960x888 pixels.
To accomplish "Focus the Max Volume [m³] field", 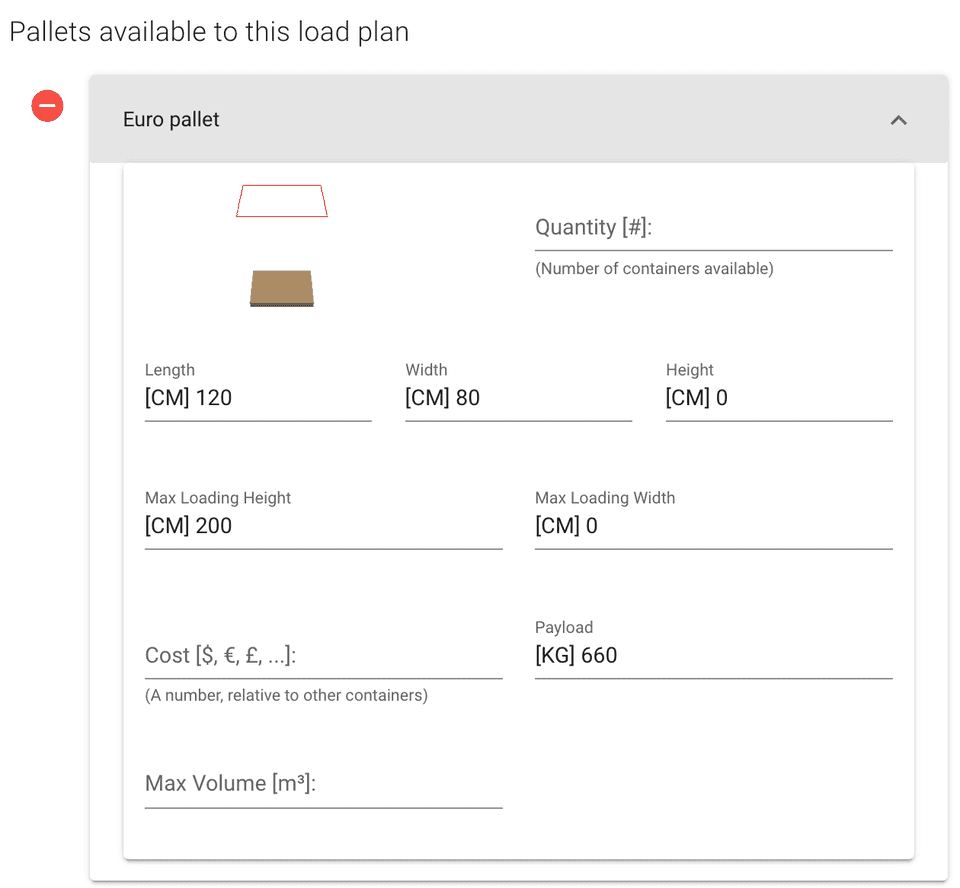I will click(323, 784).
